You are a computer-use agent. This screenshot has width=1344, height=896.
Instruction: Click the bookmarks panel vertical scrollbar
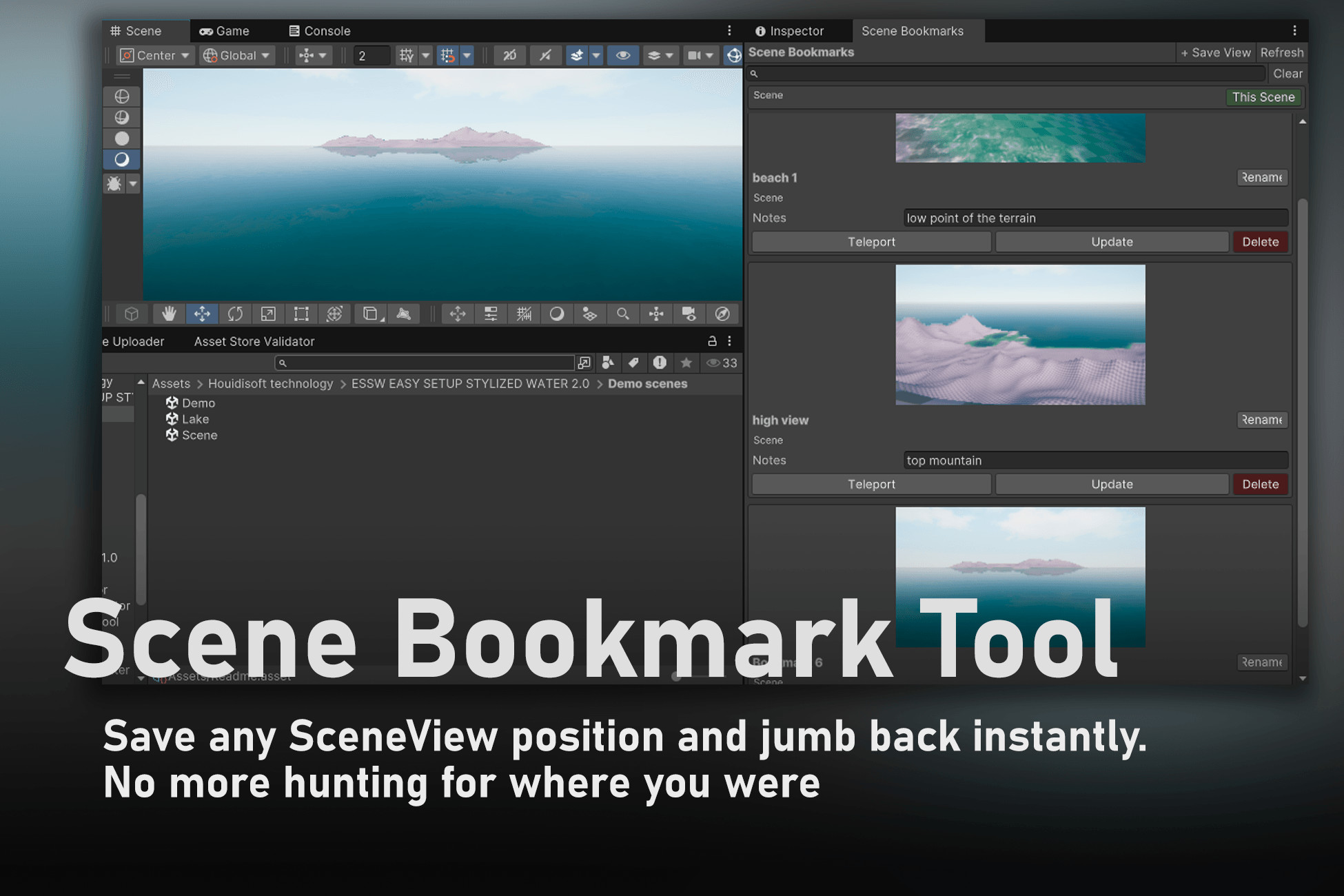1303,412
